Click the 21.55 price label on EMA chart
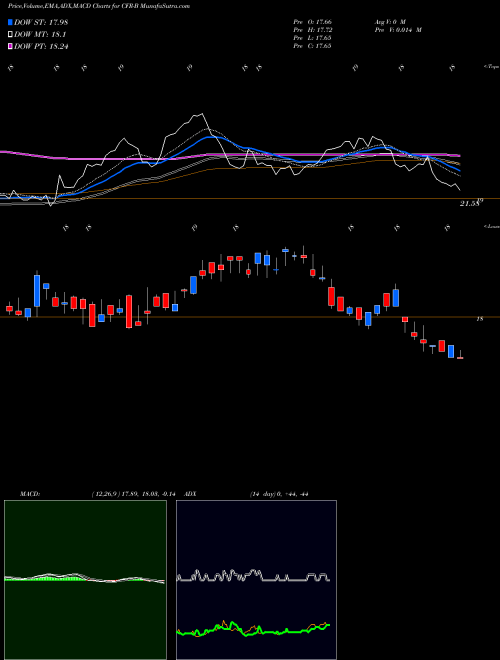This screenshot has width=500, height=660. (x=471, y=203)
